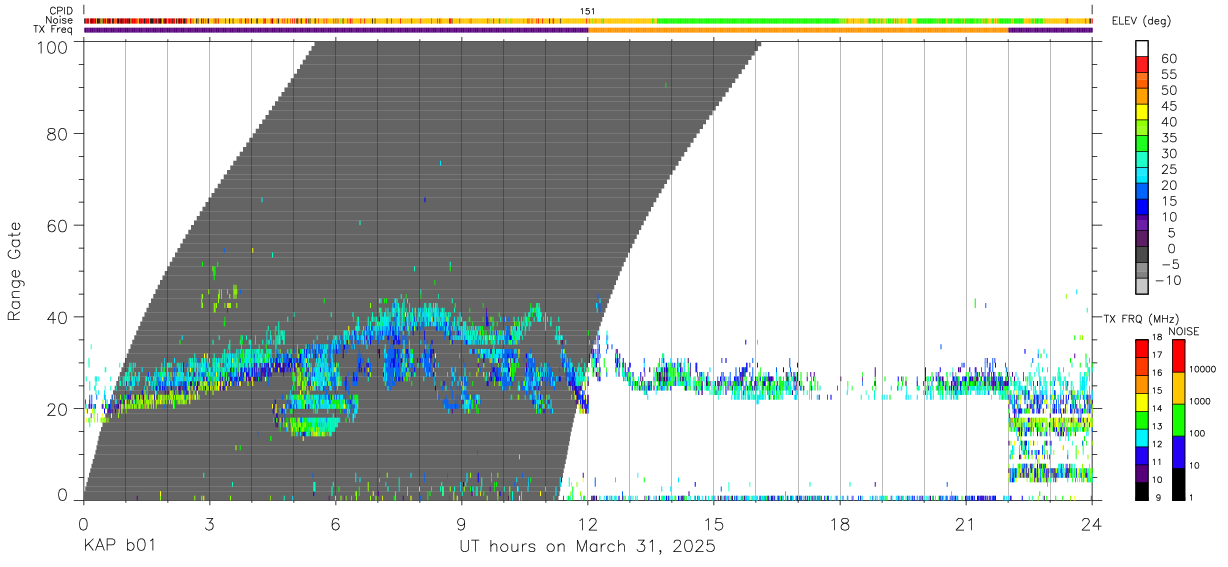This screenshot has height=567, width=1228.
Task: Click the CPID value '151'
Action: click(588, 11)
